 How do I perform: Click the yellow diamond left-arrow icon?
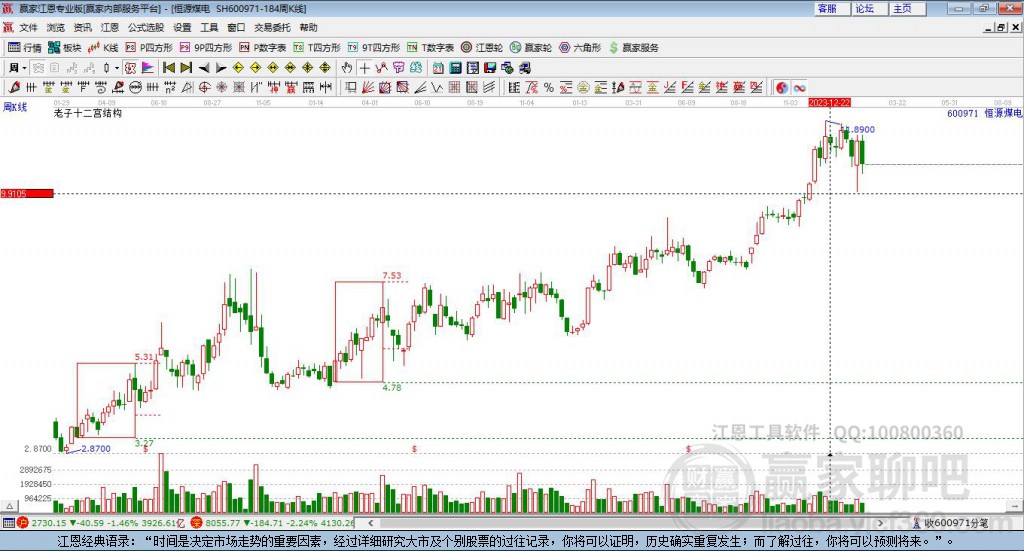coord(238,68)
